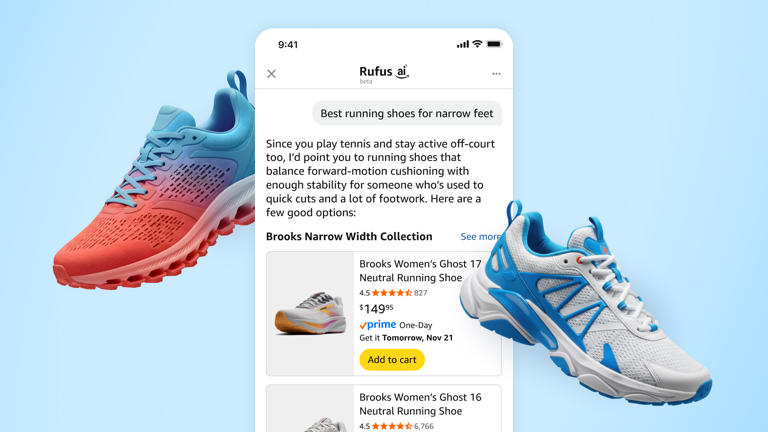Open Brooks Women's Ghost 16 product title
This screenshot has height=432, width=768.
coord(420,404)
